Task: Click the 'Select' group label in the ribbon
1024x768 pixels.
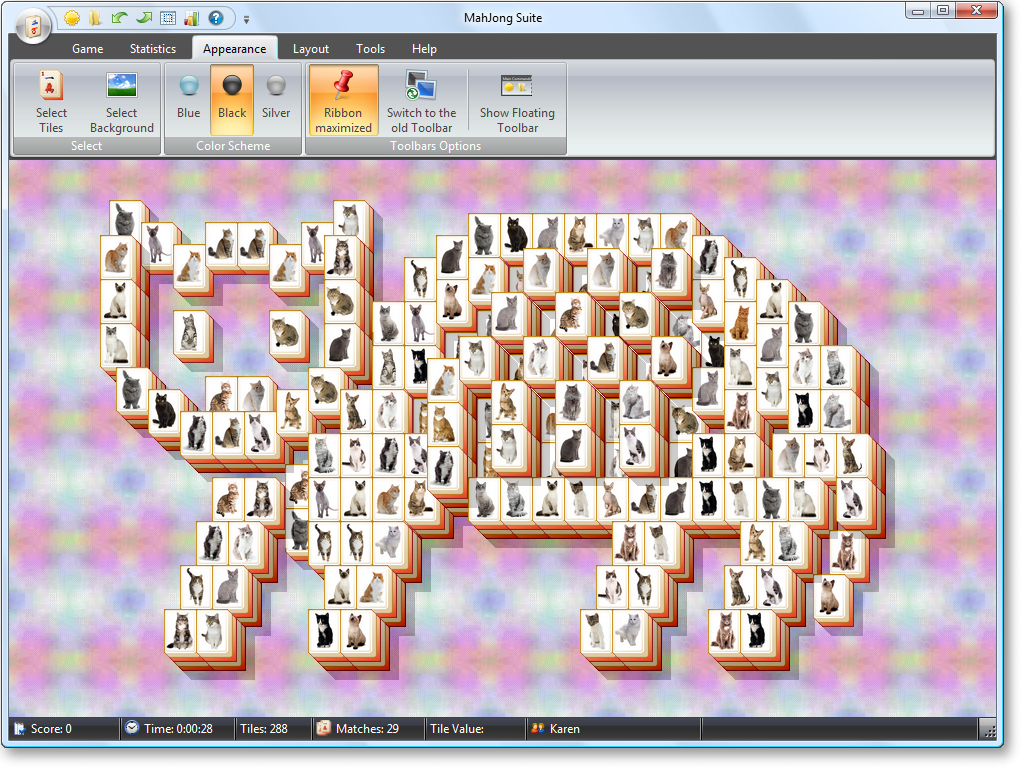Action: pyautogui.click(x=86, y=146)
